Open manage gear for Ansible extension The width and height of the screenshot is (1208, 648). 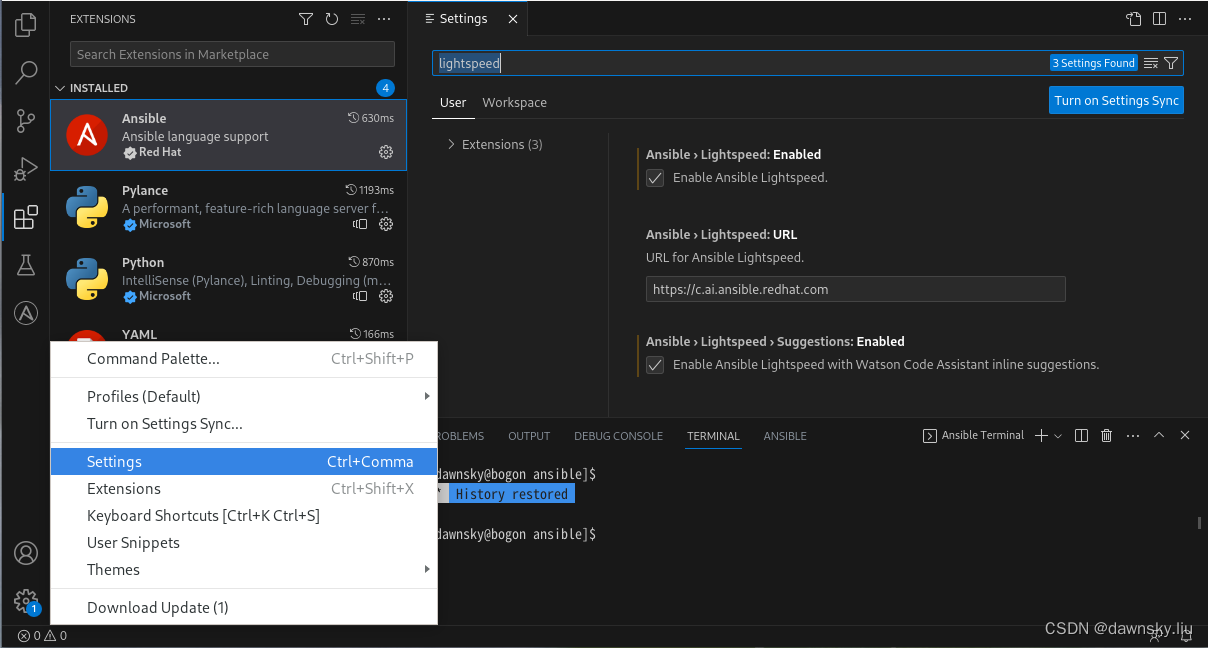click(386, 152)
